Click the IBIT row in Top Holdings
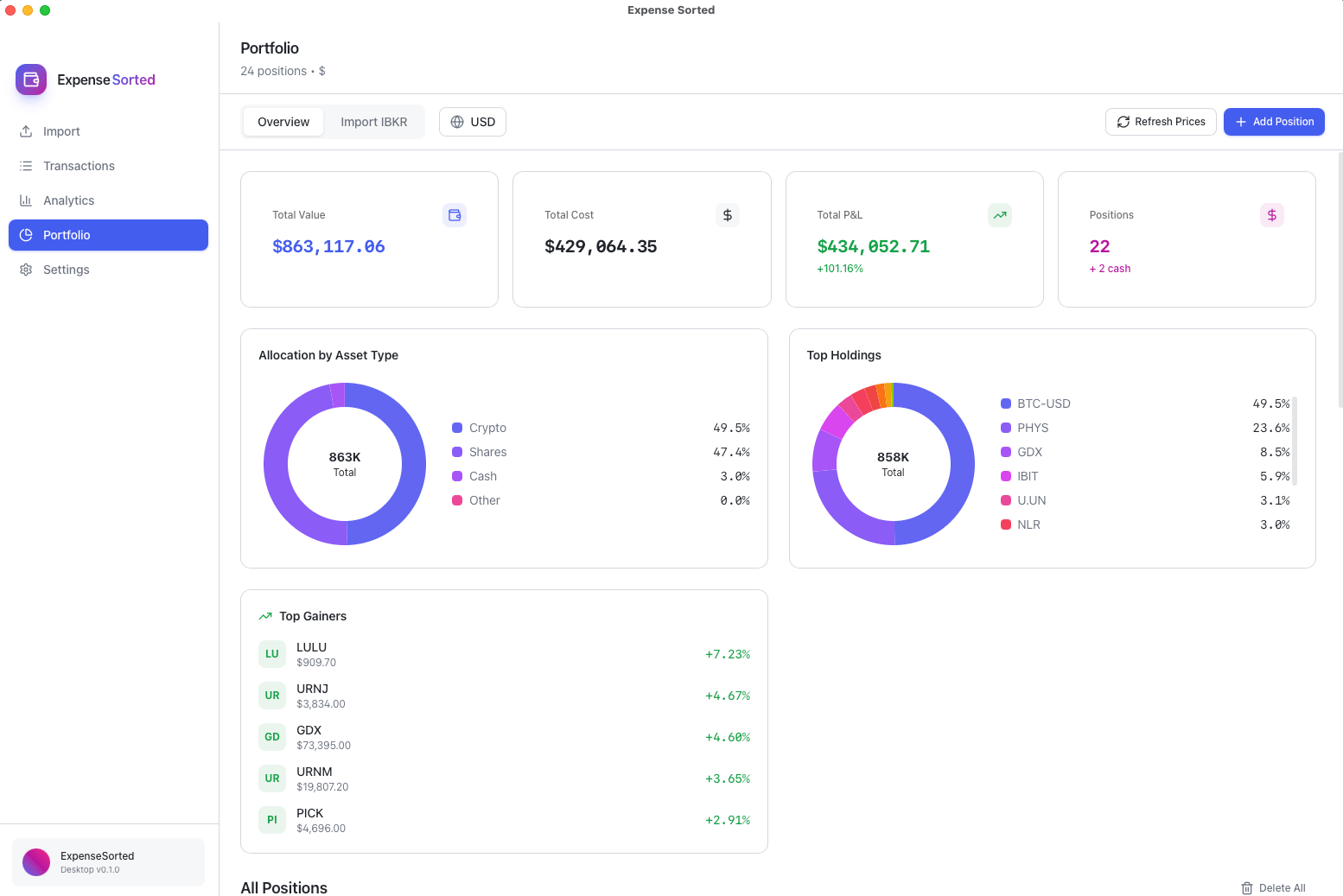This screenshot has width=1343, height=896. (1145, 476)
